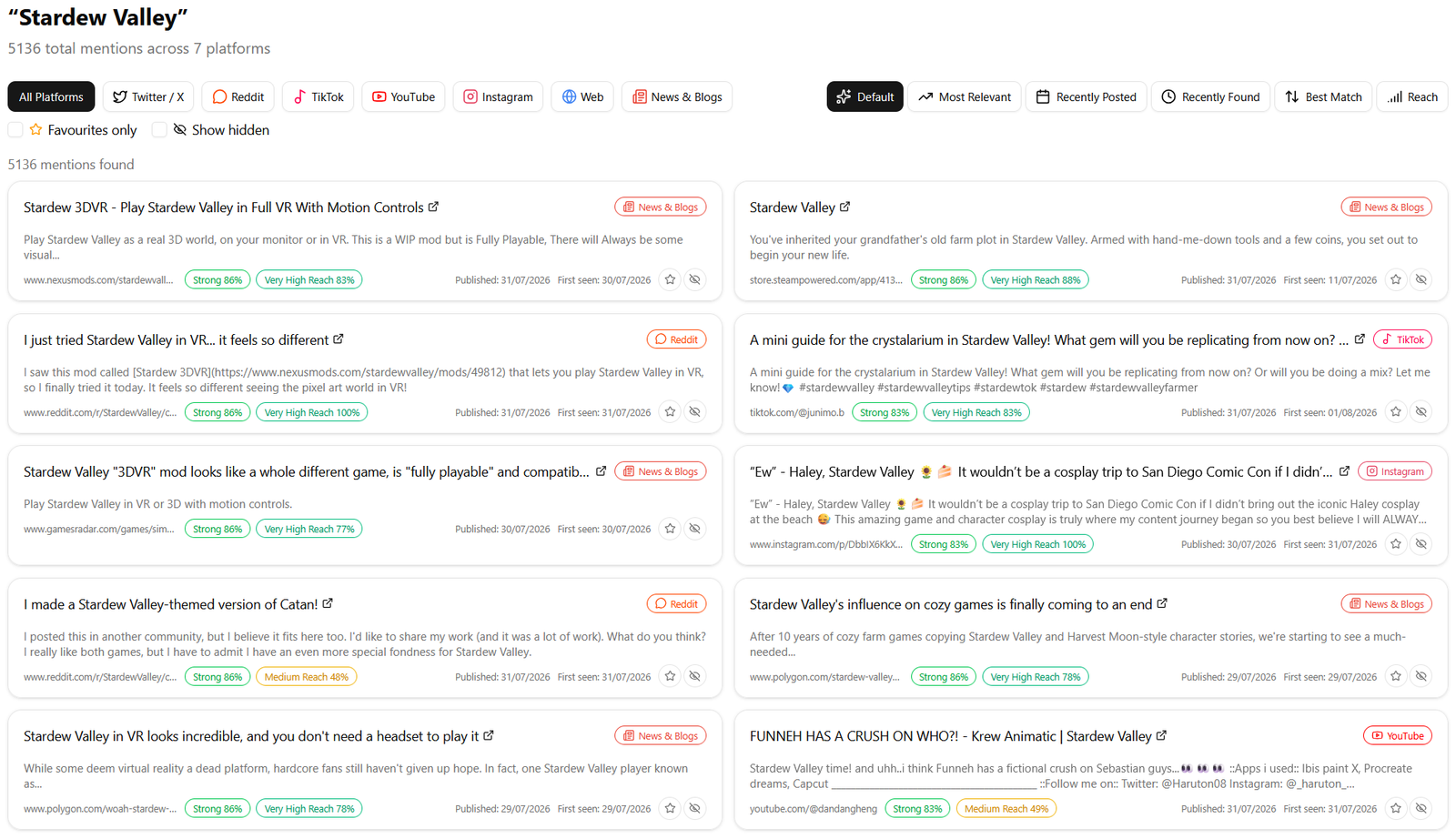
Task: Open external link icon for Haley cosplay post
Action: click(x=1344, y=470)
